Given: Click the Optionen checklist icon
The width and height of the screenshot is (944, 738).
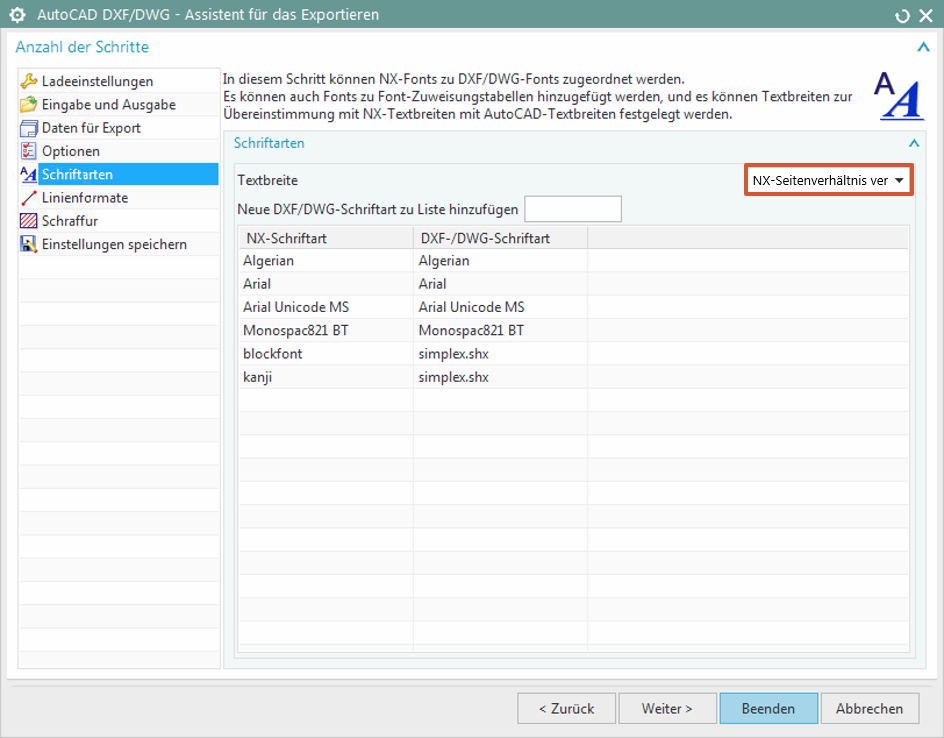Looking at the screenshot, I should click(28, 151).
